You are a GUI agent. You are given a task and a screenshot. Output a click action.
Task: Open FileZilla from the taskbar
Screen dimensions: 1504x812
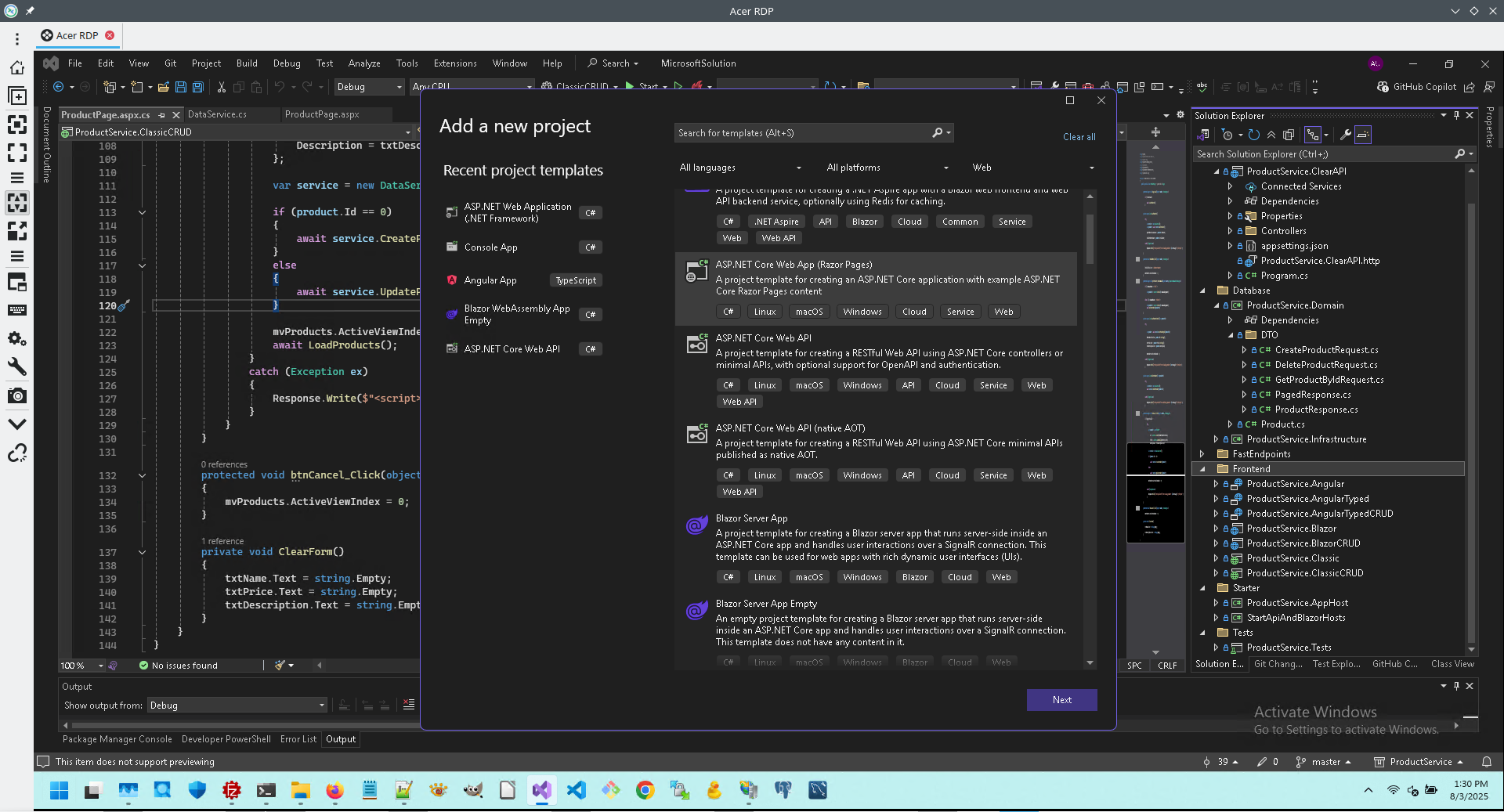pyautogui.click(x=231, y=790)
